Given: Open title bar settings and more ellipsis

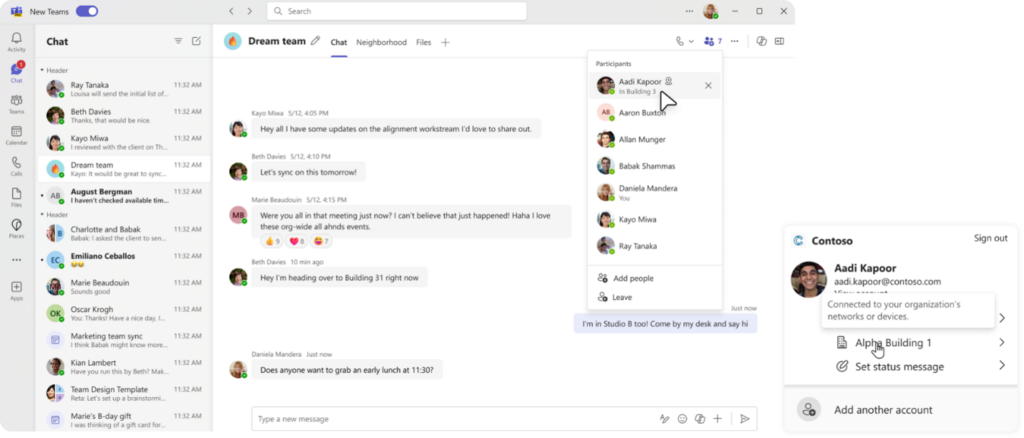Looking at the screenshot, I should (x=690, y=11).
